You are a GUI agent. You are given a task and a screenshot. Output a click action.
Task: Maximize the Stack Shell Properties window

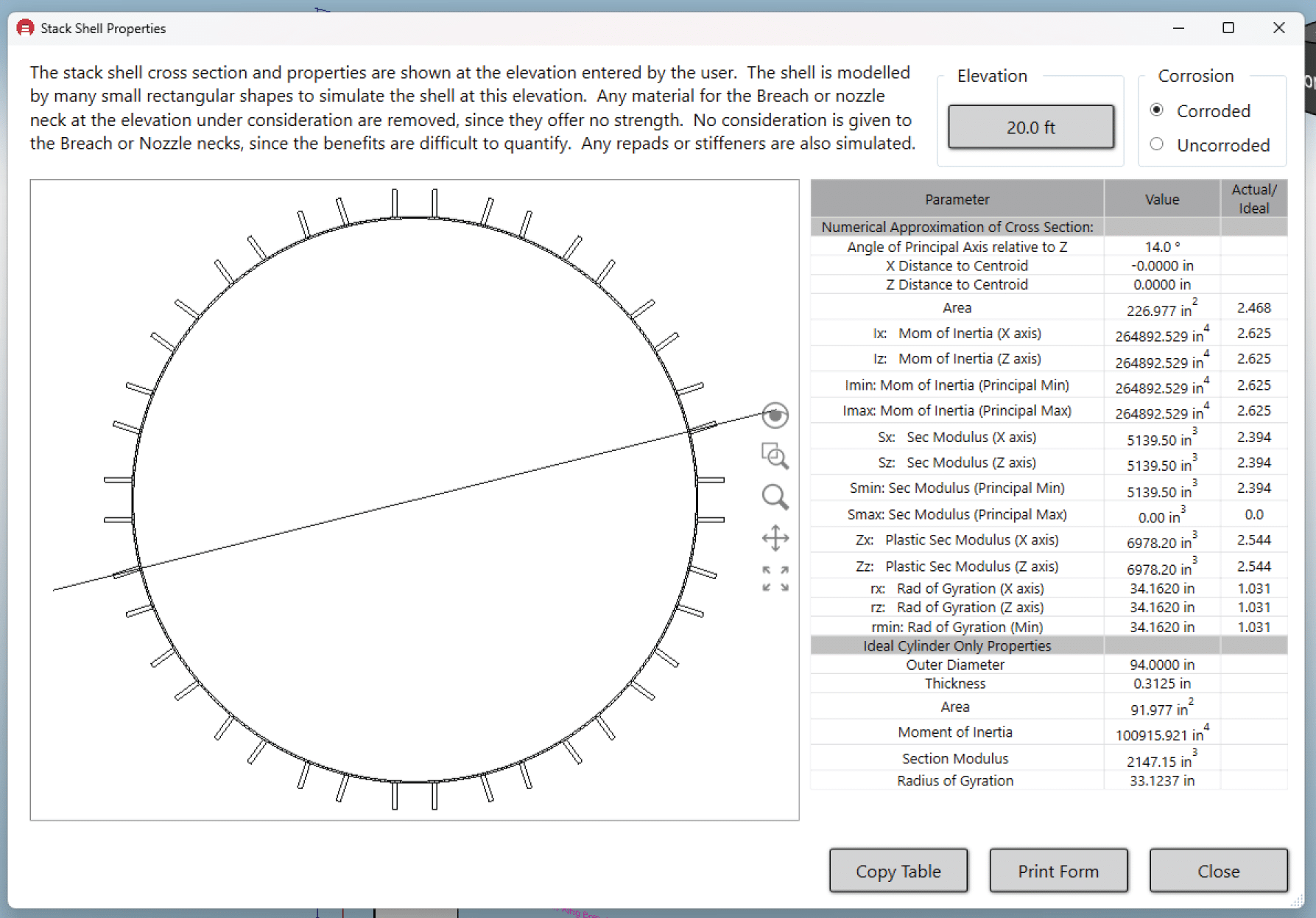pos(1228,28)
